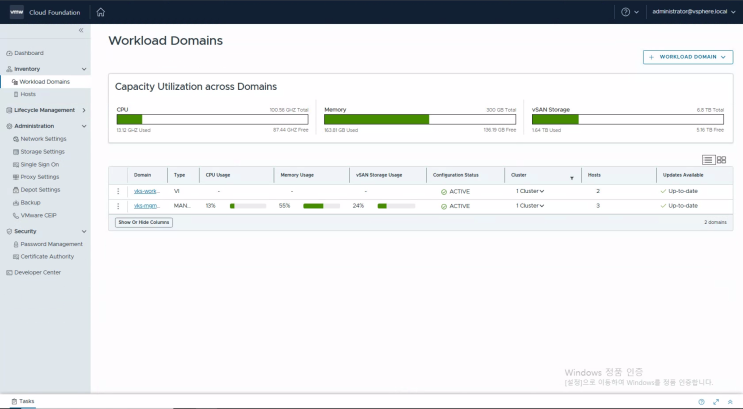Click the Workload Domains page heading

click(x=165, y=41)
